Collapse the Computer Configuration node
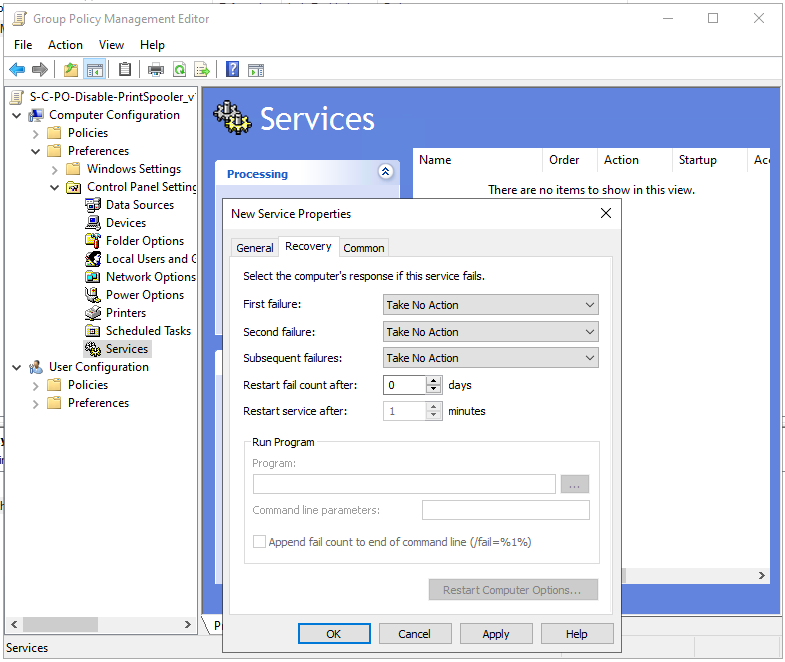The width and height of the screenshot is (785, 662). (17, 115)
